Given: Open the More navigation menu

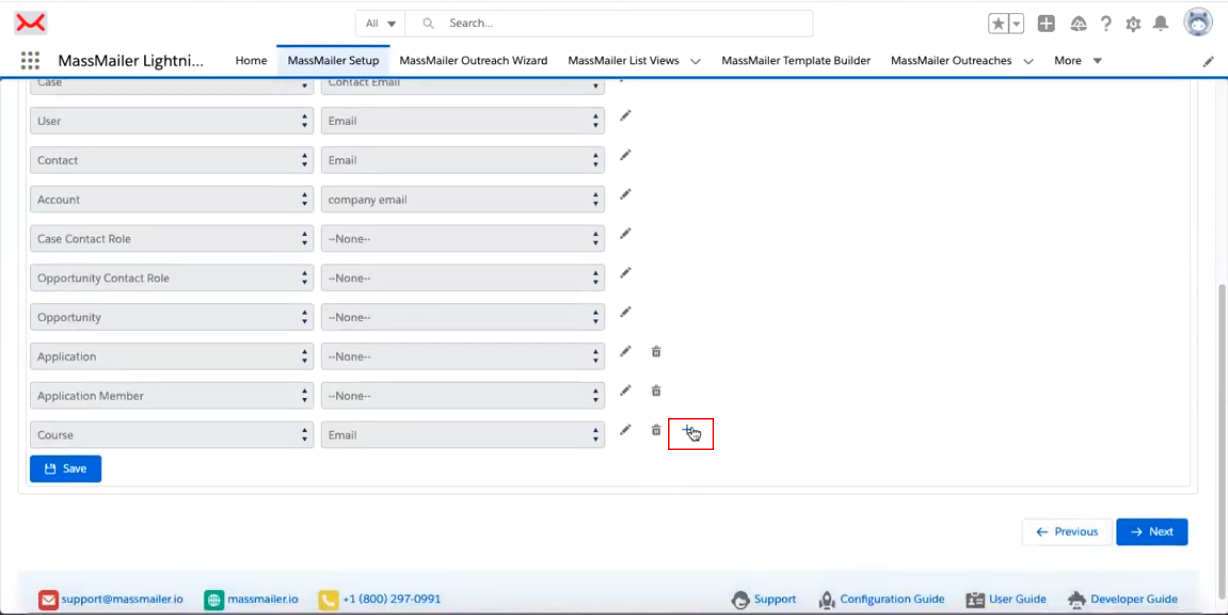Looking at the screenshot, I should (1078, 60).
